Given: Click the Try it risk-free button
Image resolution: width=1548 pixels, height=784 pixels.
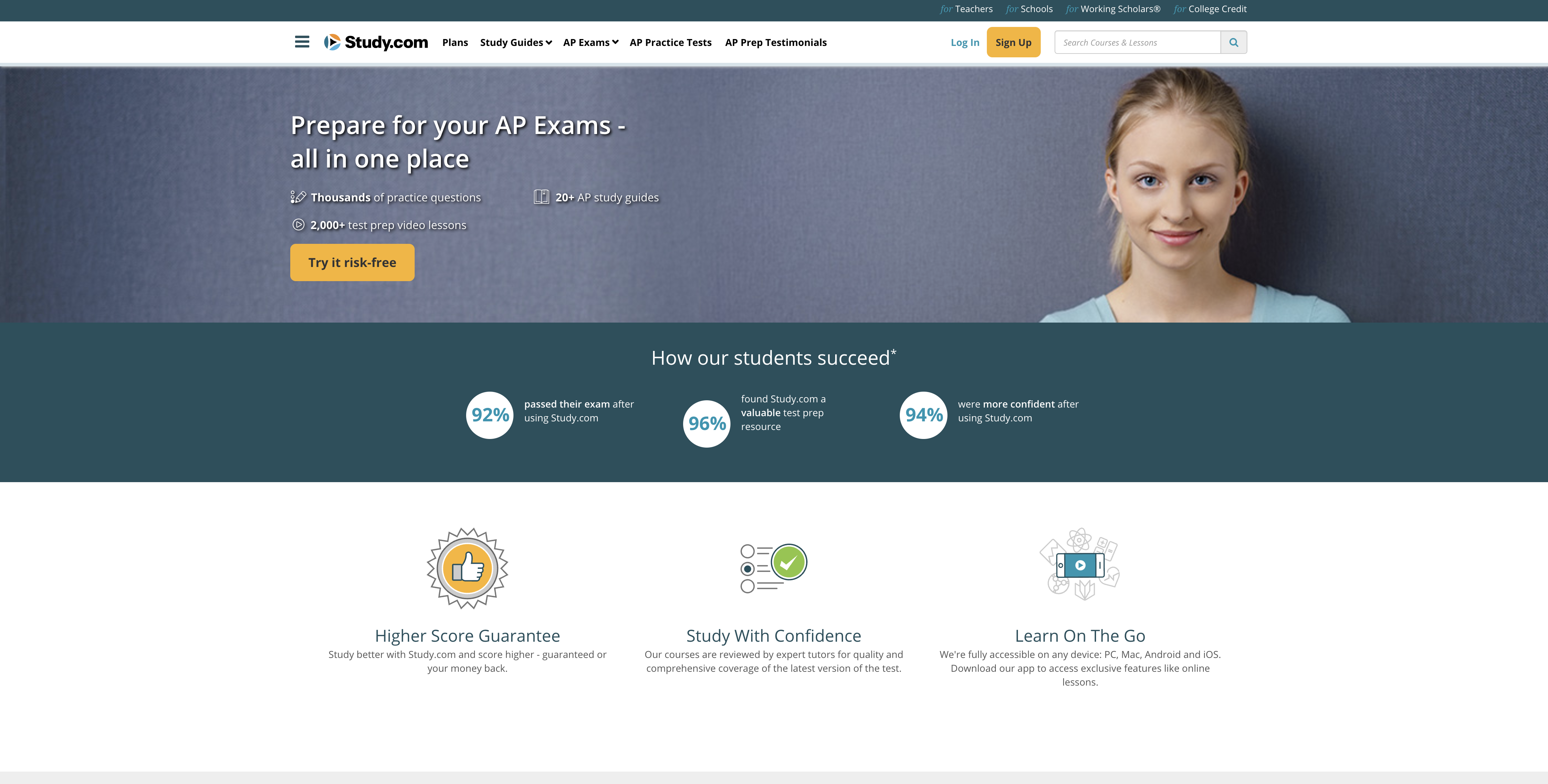Looking at the screenshot, I should (352, 262).
